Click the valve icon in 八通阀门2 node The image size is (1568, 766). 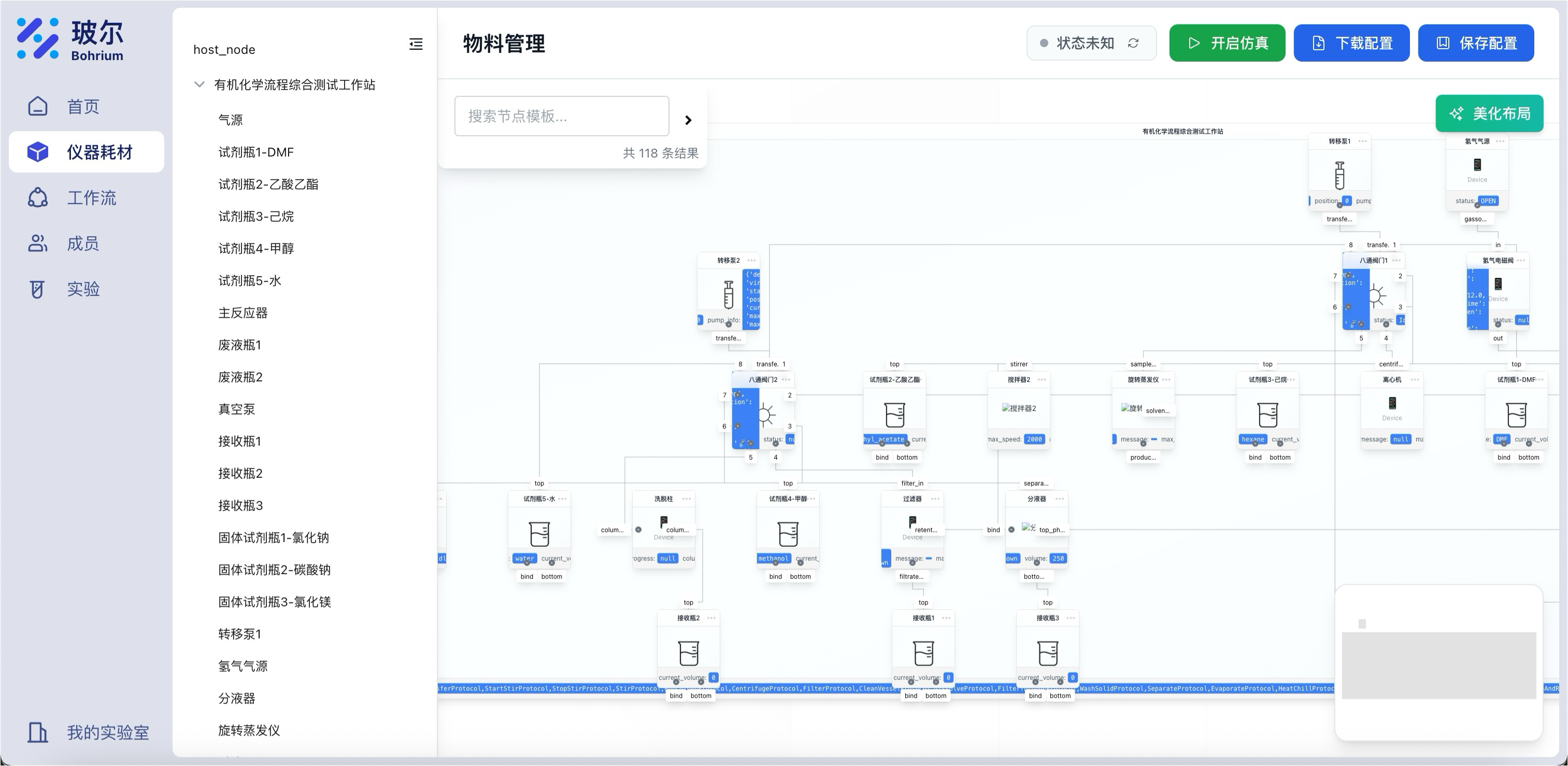[x=766, y=415]
